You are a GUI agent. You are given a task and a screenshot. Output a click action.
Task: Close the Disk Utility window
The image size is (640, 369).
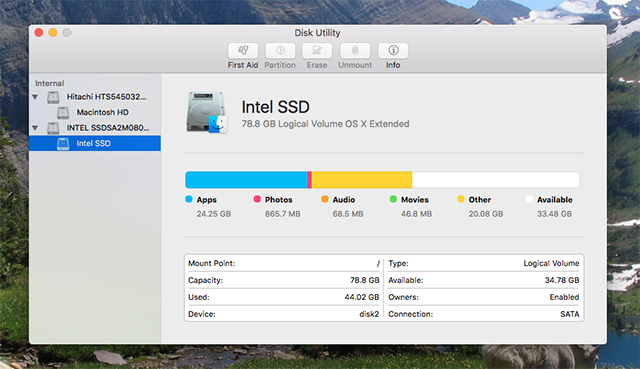39,33
